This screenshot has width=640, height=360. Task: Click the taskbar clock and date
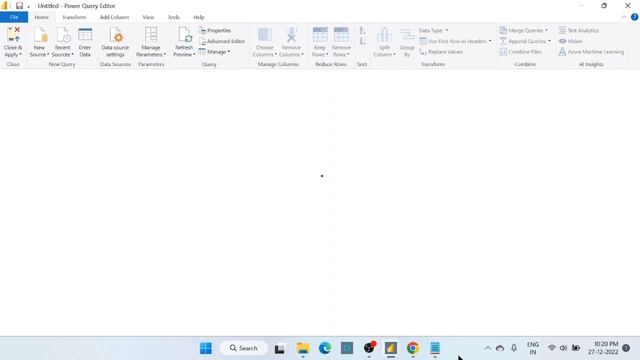point(603,348)
